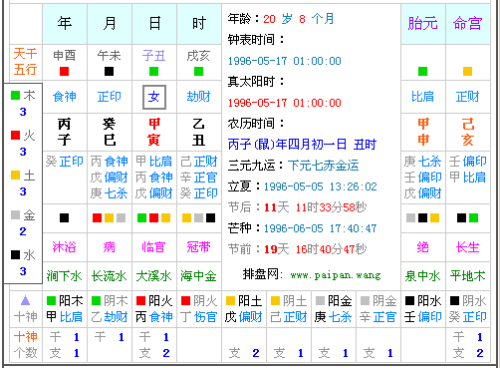Click the 阴水 癸 正印 bottom cell

(x=468, y=309)
